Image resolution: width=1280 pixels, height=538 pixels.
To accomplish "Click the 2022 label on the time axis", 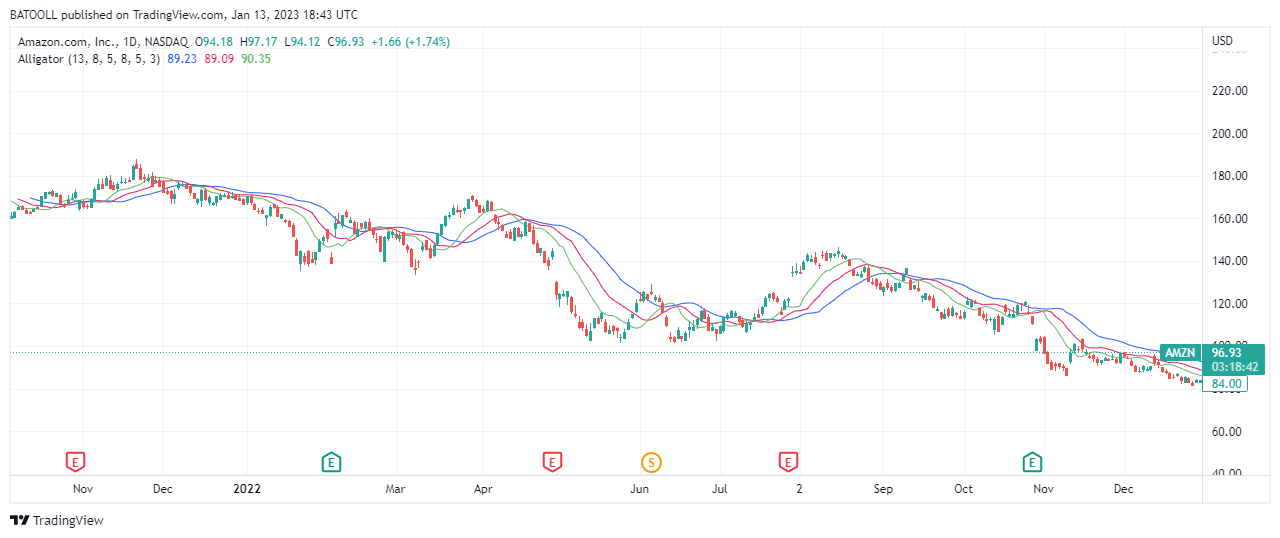I will tap(246, 489).
